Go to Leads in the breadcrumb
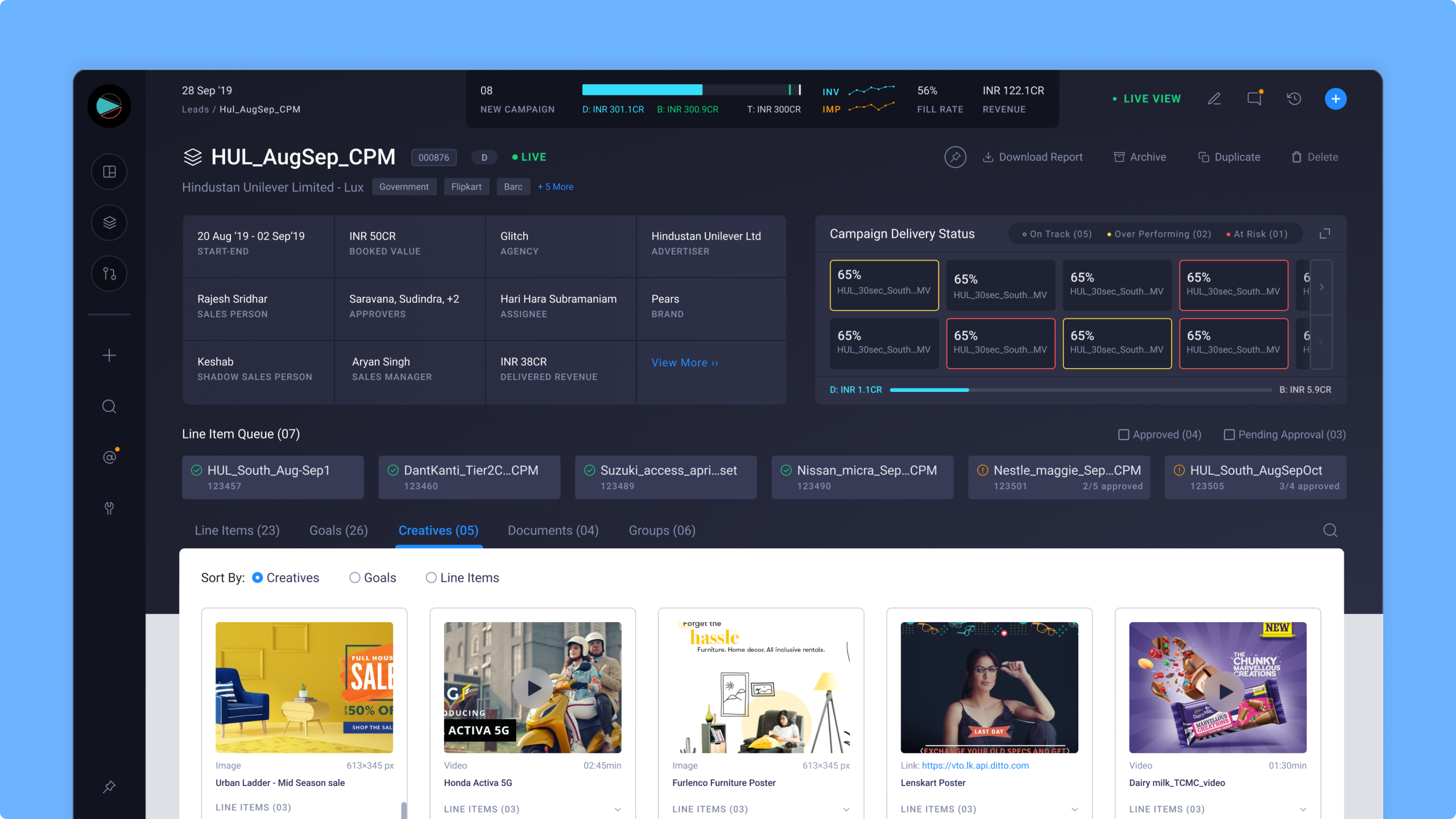Image resolution: width=1456 pixels, height=819 pixels. click(x=196, y=109)
